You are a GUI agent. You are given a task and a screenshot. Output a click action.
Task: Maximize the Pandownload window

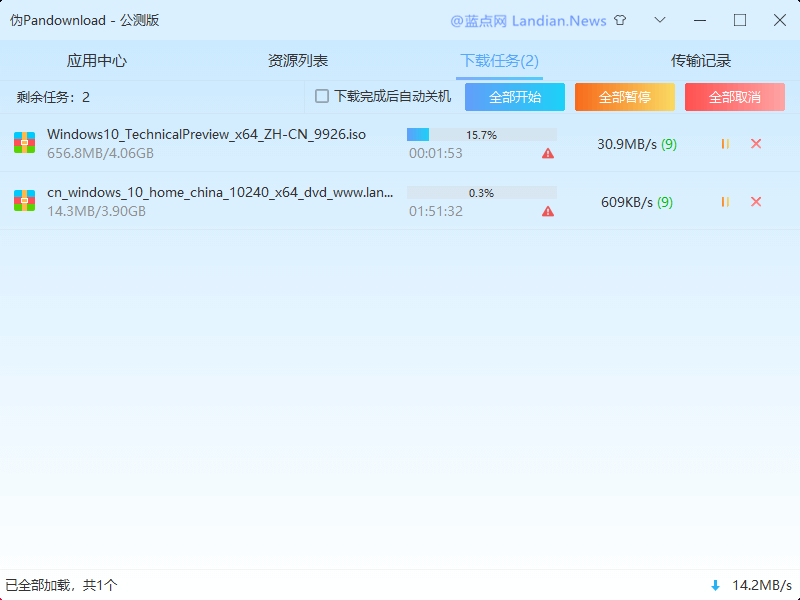(x=740, y=20)
